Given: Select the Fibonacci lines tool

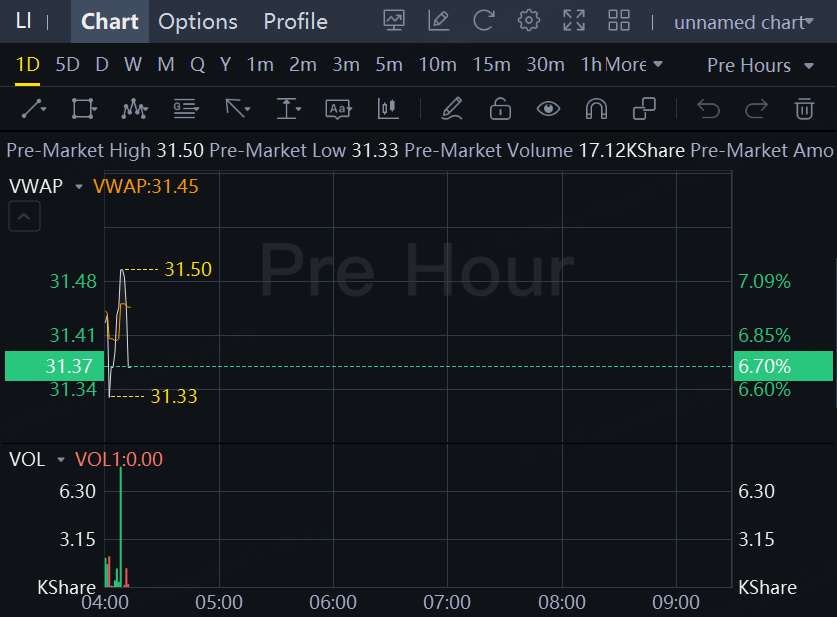Looking at the screenshot, I should tap(186, 109).
